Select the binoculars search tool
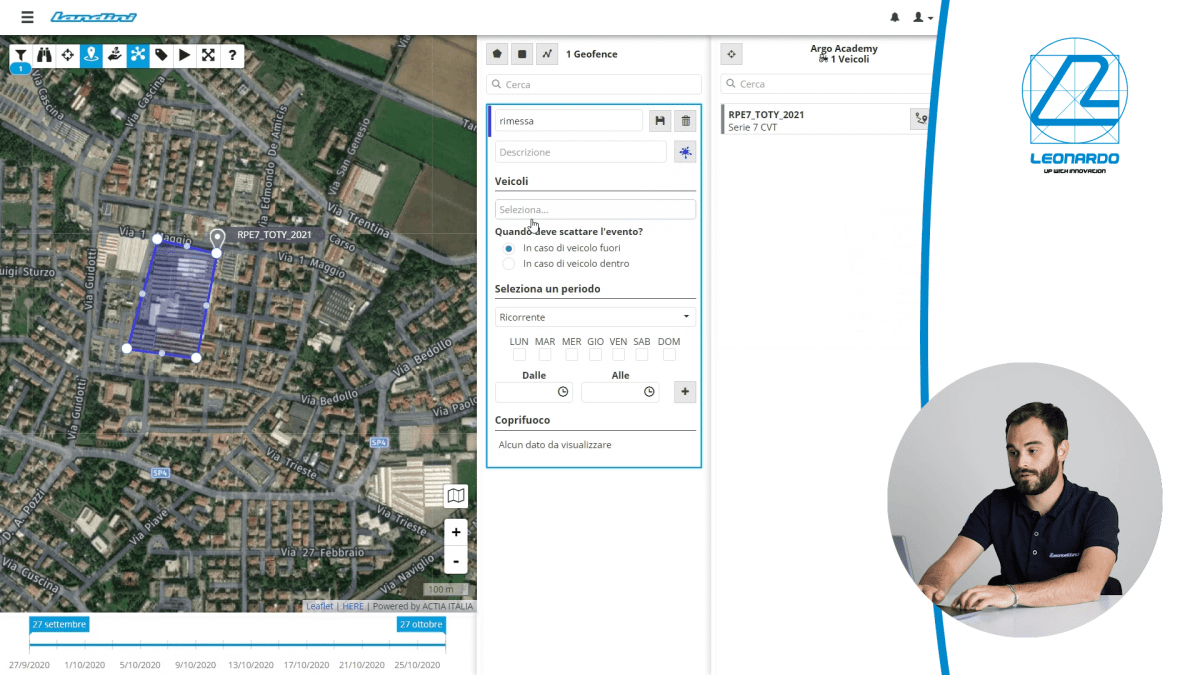1200x675 pixels. click(44, 55)
